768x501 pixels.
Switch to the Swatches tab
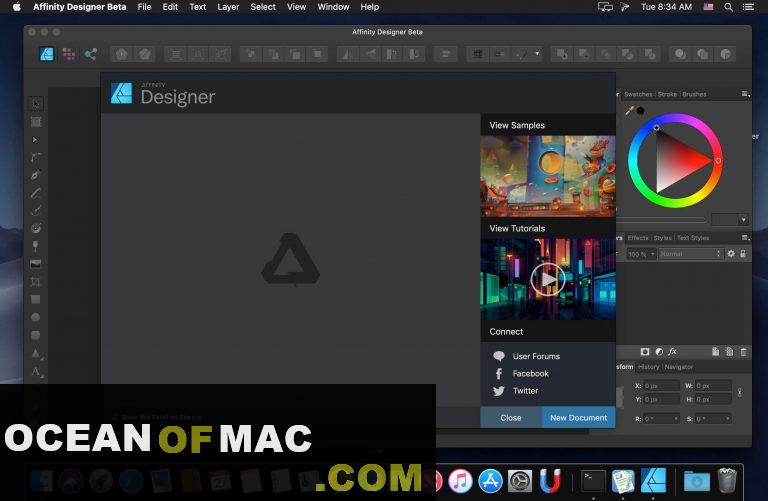tap(638, 94)
